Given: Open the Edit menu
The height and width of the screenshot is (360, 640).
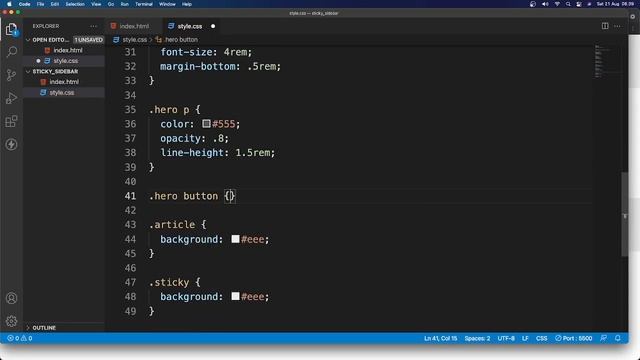Looking at the screenshot, I should 55,4.
